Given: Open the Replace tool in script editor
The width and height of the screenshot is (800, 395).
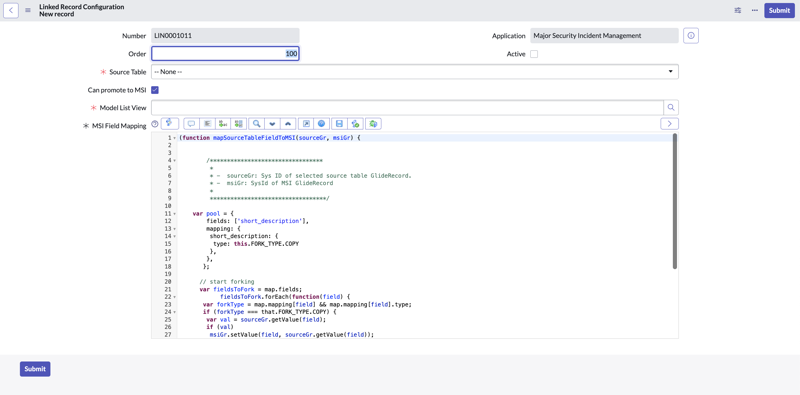Looking at the screenshot, I should point(223,124).
